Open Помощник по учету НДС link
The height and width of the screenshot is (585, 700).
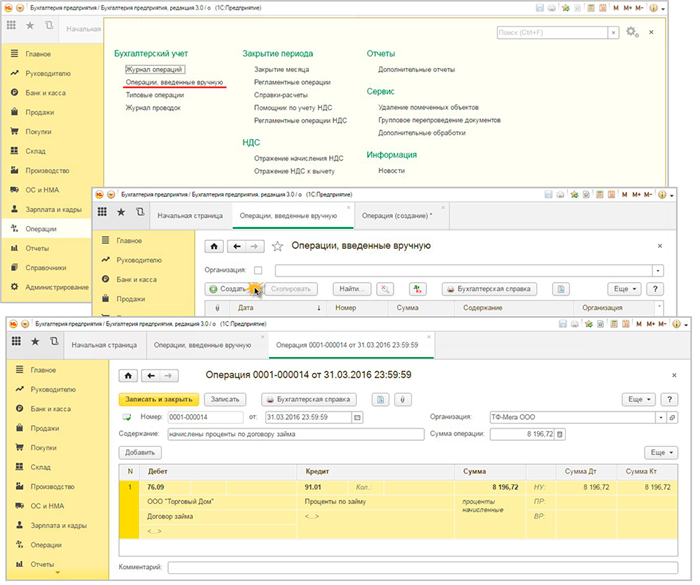293,108
